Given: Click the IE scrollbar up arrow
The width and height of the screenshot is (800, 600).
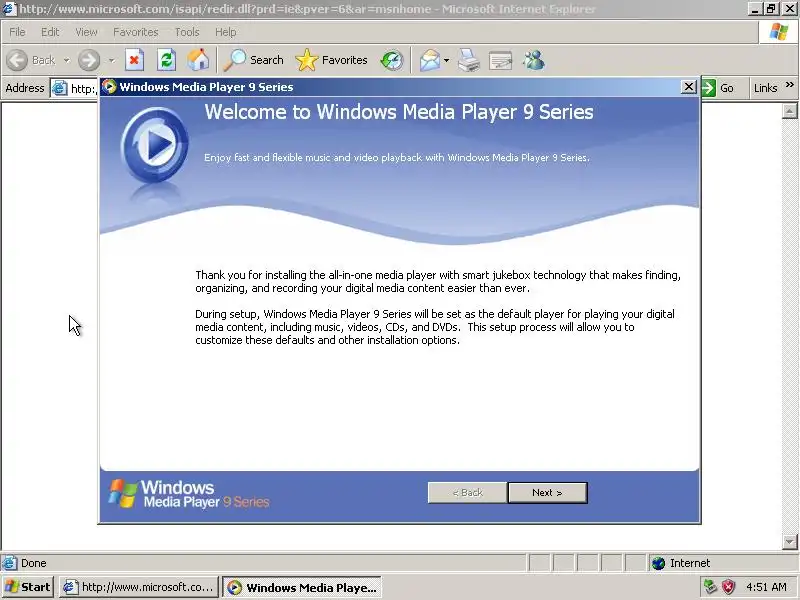Looking at the screenshot, I should point(789,111).
